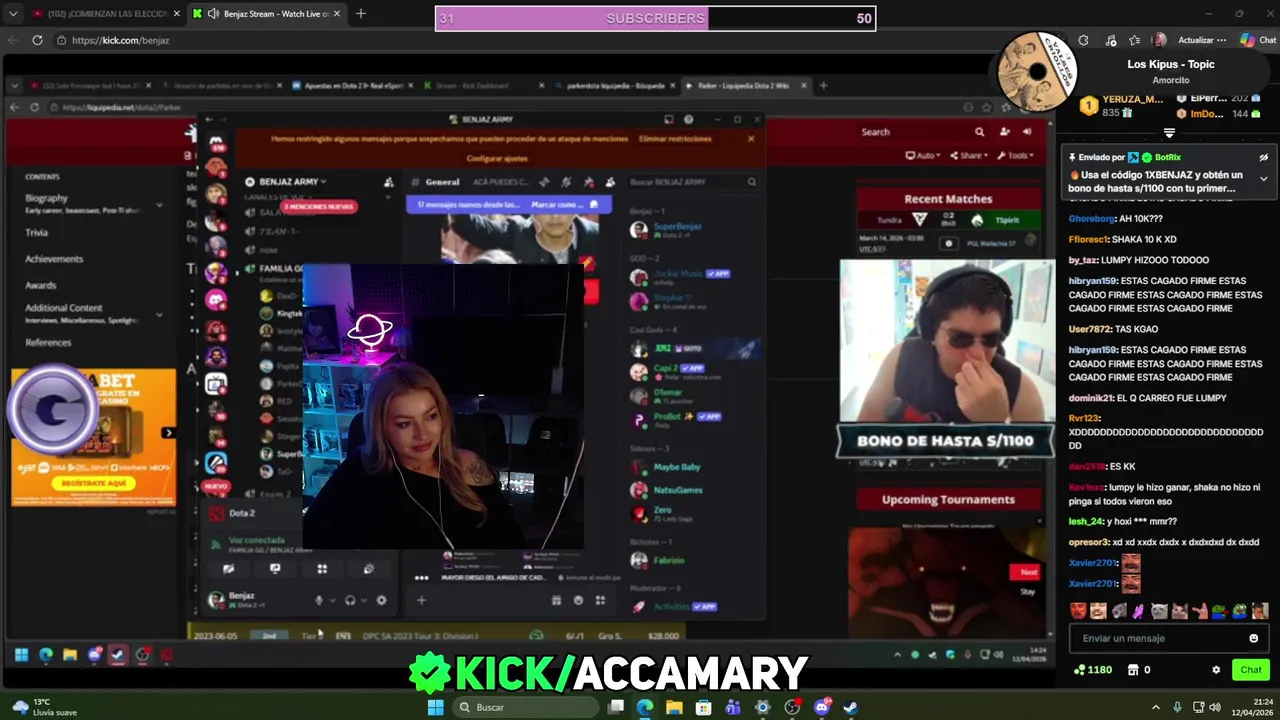Open the emoji picker in chat input
This screenshot has width=1280, height=720.
click(x=1253, y=638)
